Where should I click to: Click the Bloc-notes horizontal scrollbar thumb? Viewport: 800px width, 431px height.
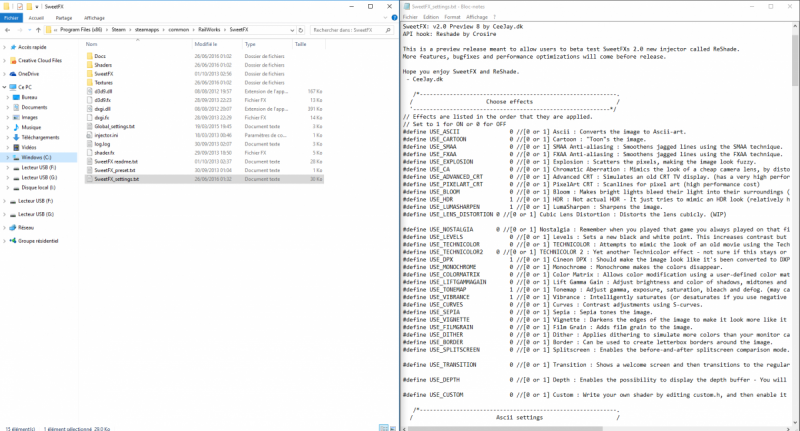(507, 428)
